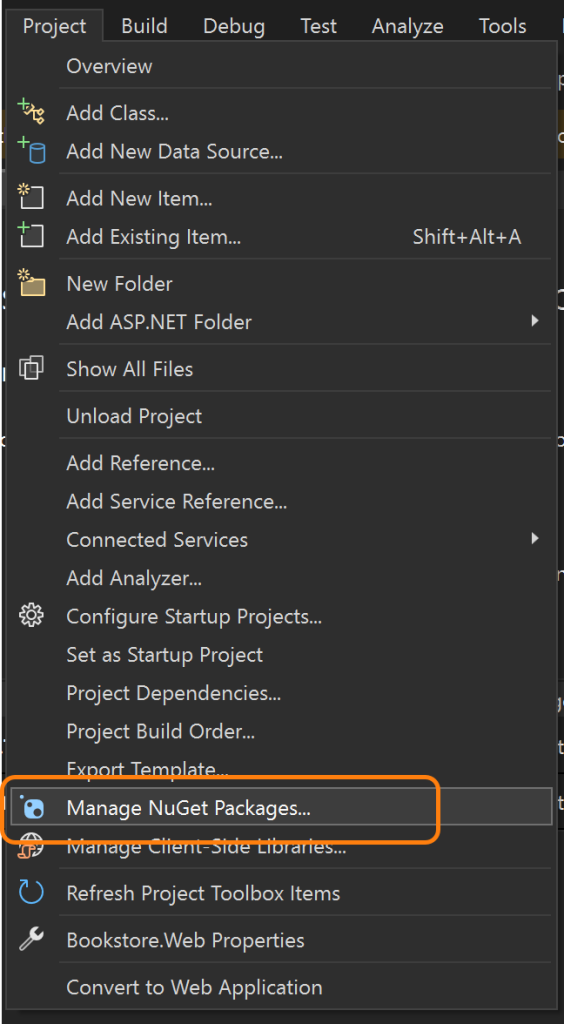
Task: Open Connected Services entry
Action: click(x=281, y=539)
